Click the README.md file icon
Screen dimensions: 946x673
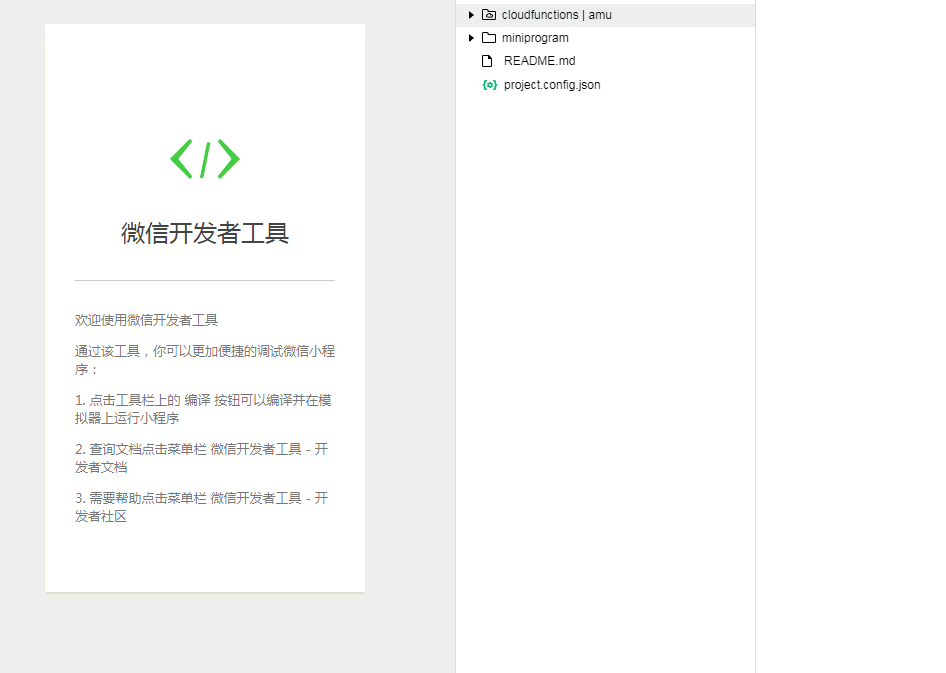[487, 61]
